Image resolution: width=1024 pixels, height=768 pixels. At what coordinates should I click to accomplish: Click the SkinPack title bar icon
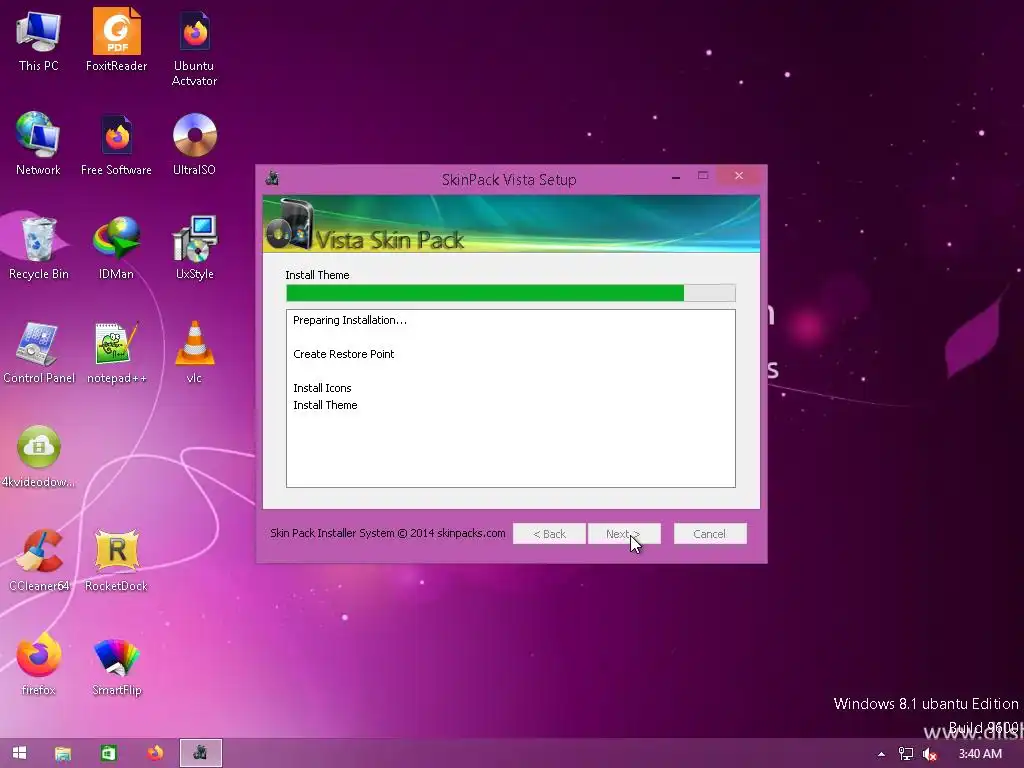272,178
